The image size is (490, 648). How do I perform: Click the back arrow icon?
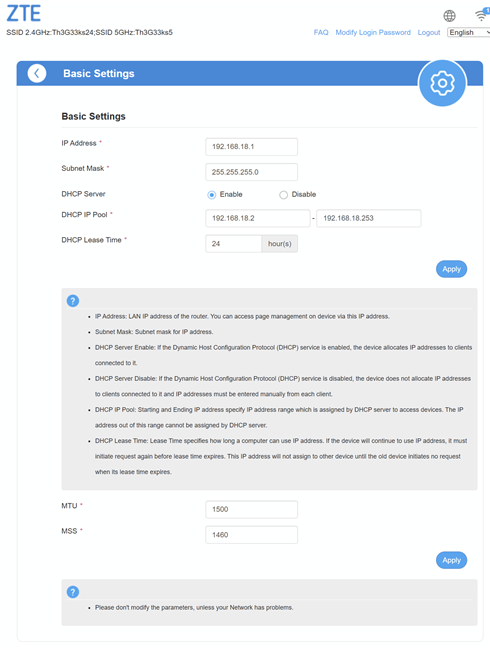[37, 74]
